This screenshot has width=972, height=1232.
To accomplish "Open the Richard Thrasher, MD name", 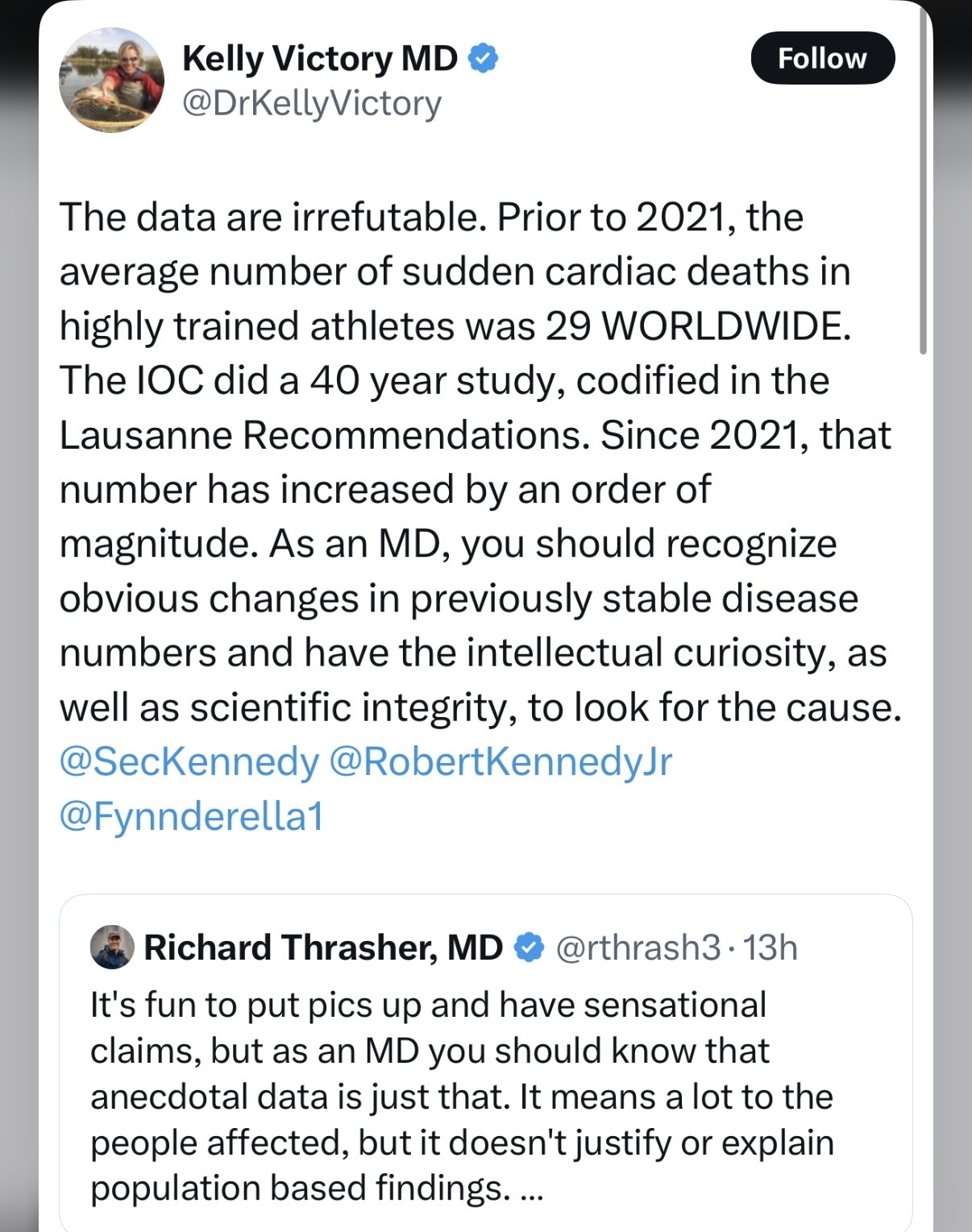I will point(323,948).
